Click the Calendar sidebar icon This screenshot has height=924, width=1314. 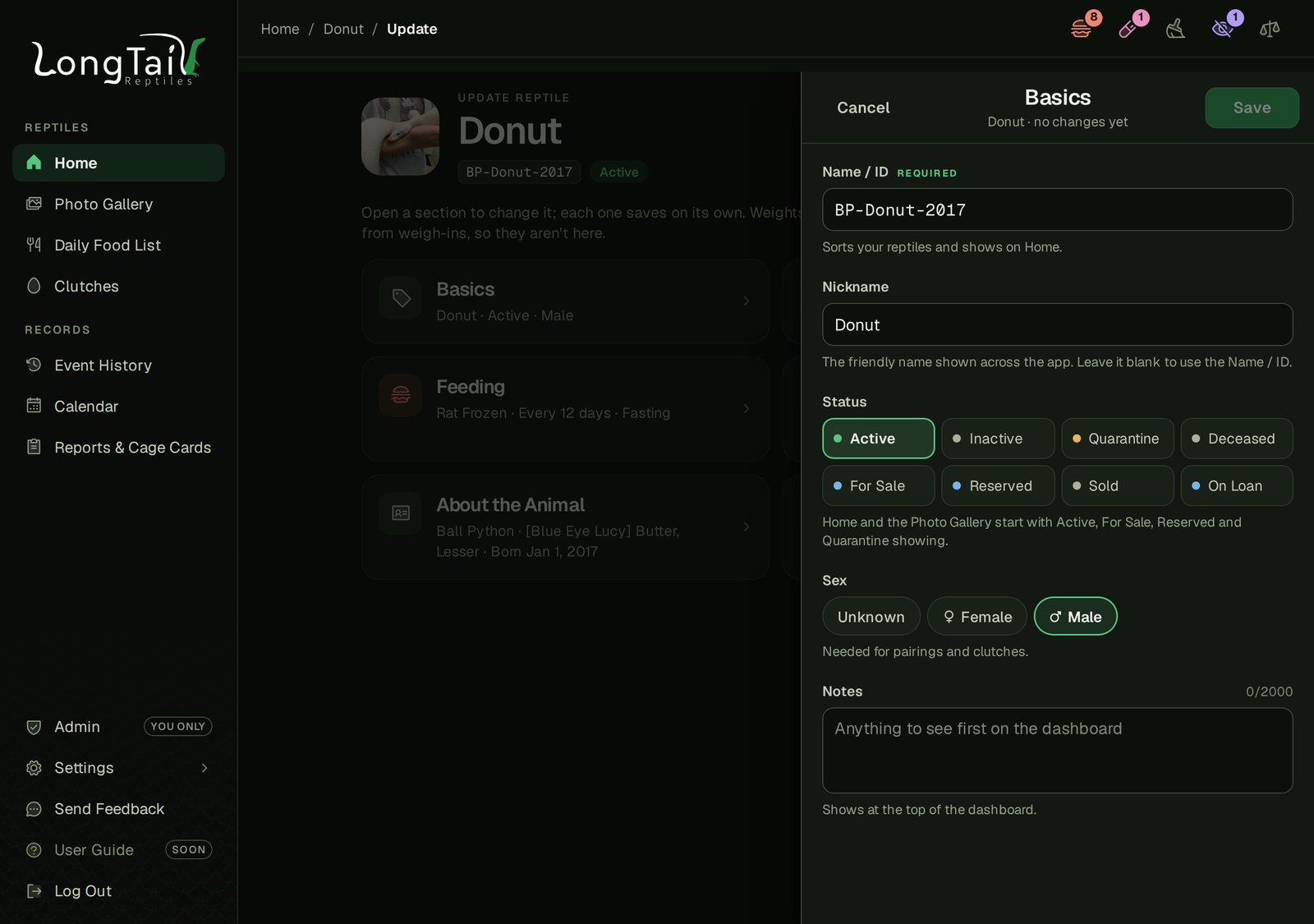point(34,406)
